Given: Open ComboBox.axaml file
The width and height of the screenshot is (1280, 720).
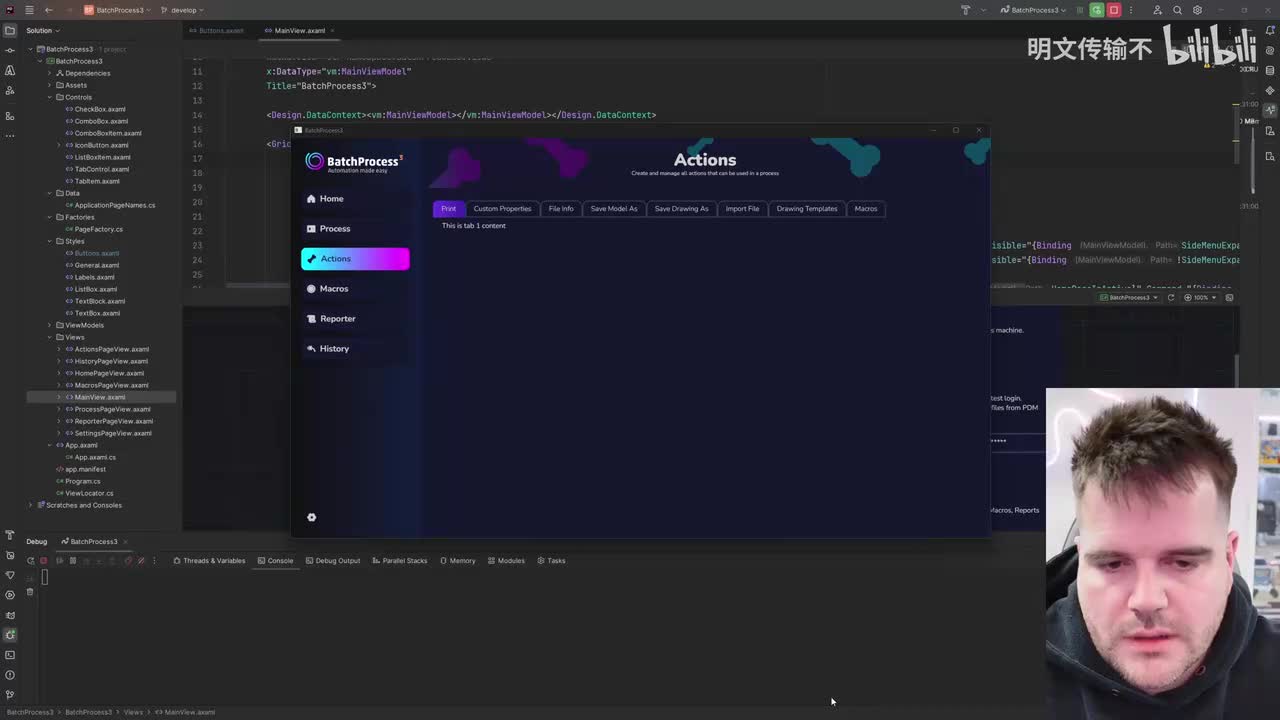Looking at the screenshot, I should pos(101,121).
